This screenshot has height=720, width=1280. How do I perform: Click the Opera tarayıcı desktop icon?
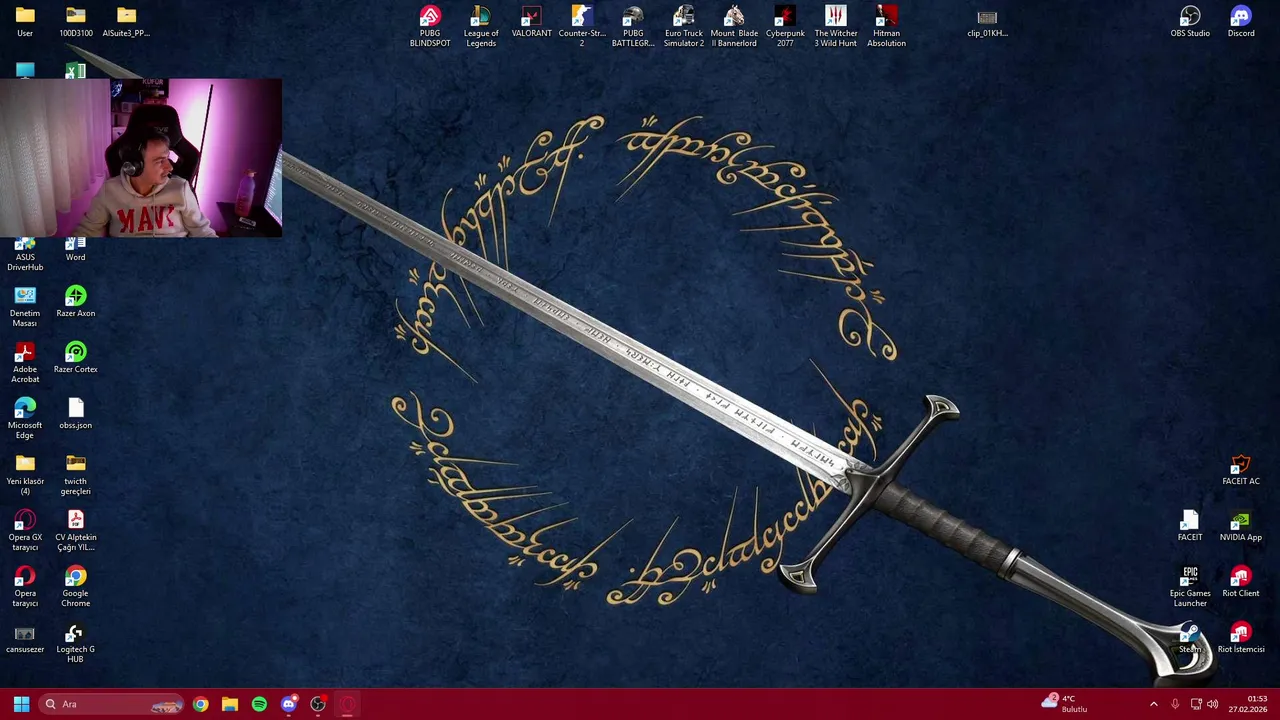(x=25, y=586)
